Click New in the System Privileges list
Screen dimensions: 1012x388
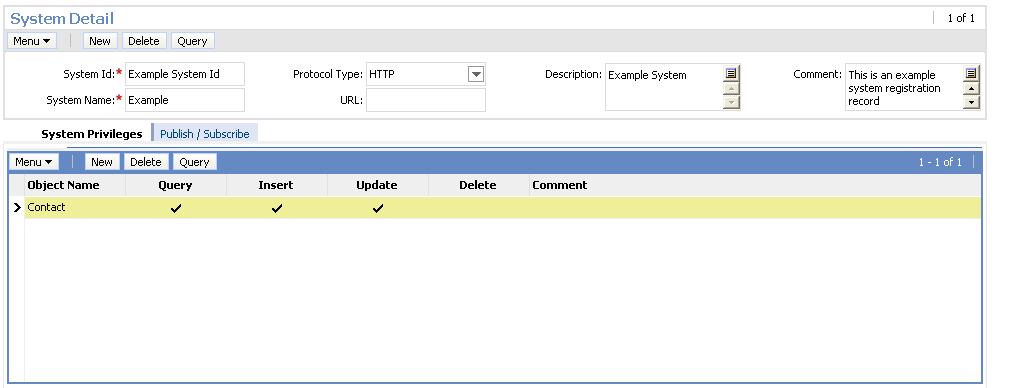[102, 162]
